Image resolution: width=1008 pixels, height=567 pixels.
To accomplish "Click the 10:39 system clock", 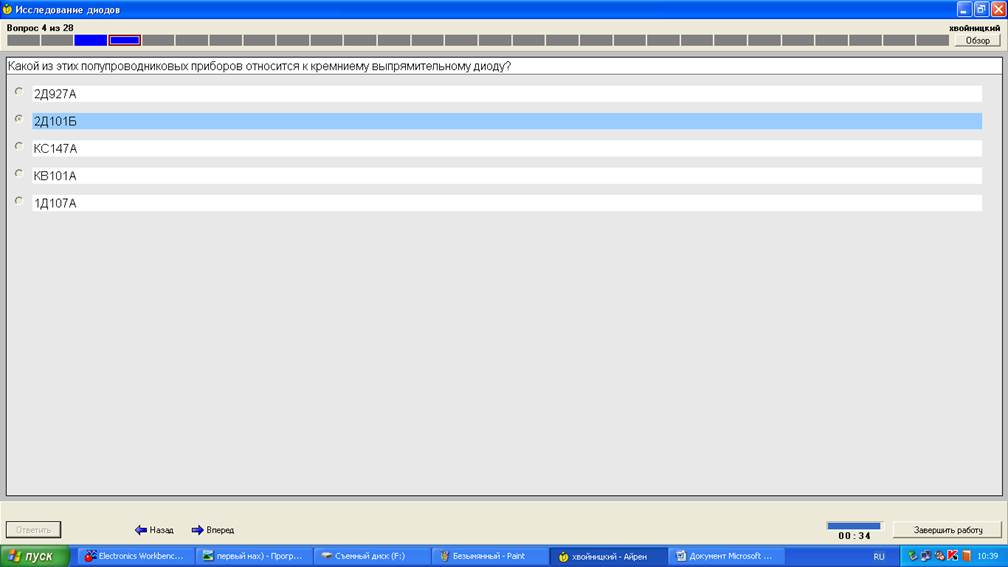I will pyautogui.click(x=987, y=556).
